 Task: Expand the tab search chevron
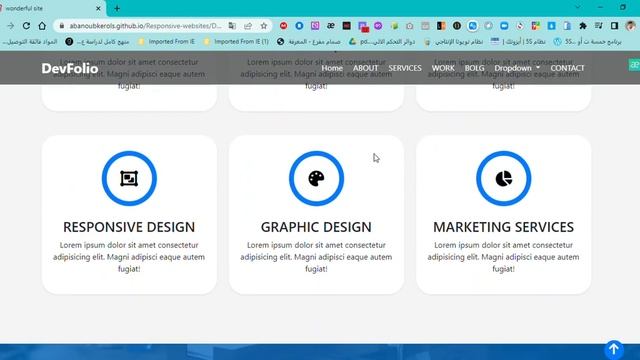578,7
